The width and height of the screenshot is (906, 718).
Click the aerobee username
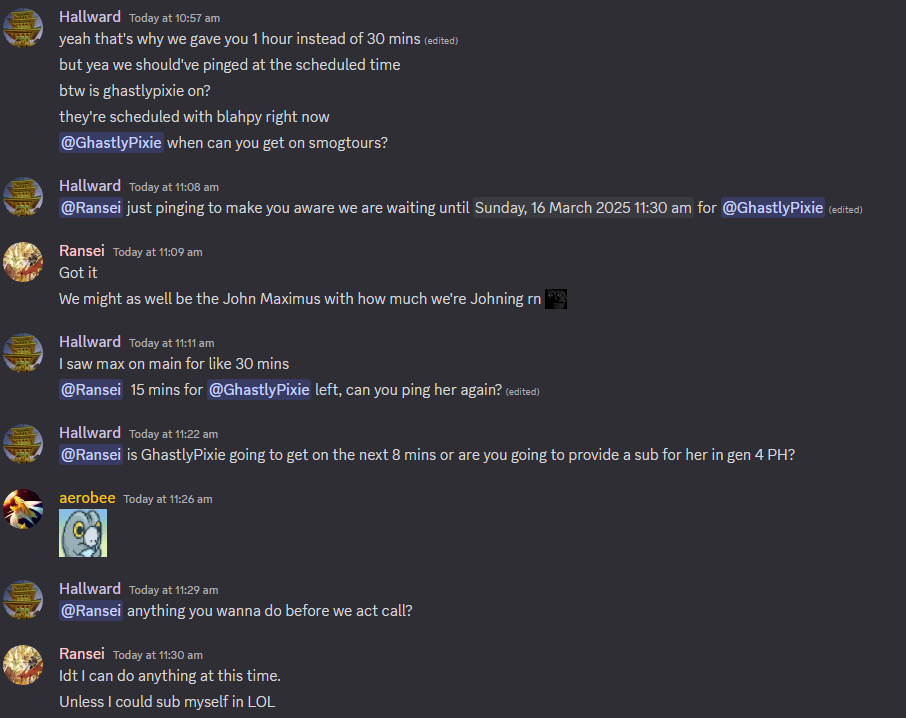(87, 498)
